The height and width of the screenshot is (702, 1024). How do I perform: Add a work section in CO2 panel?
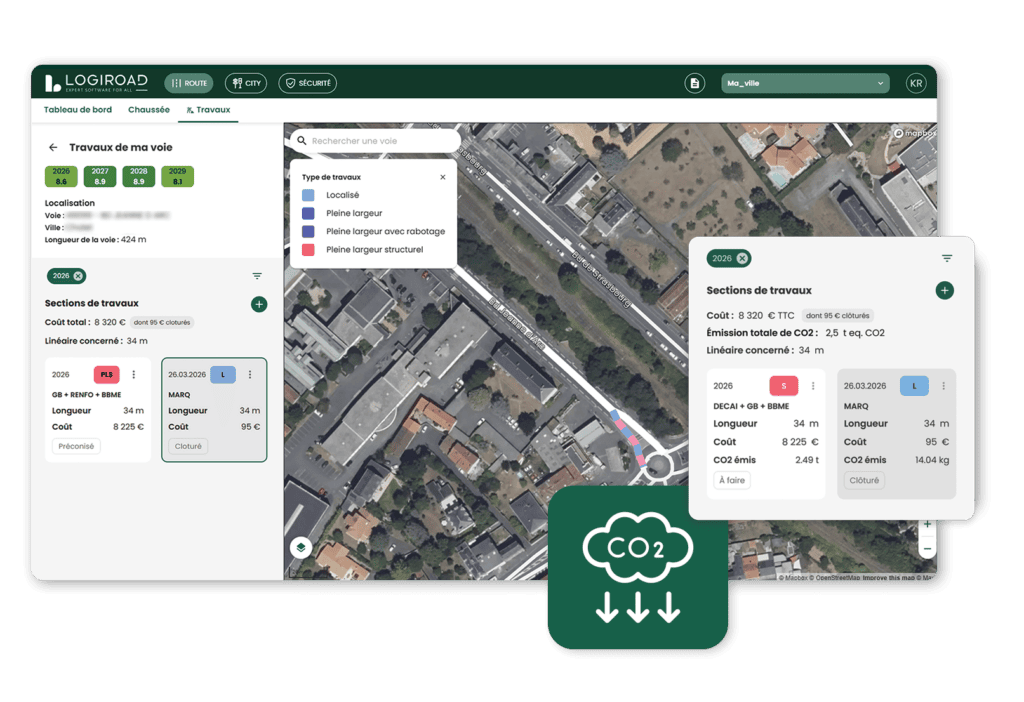coord(945,291)
